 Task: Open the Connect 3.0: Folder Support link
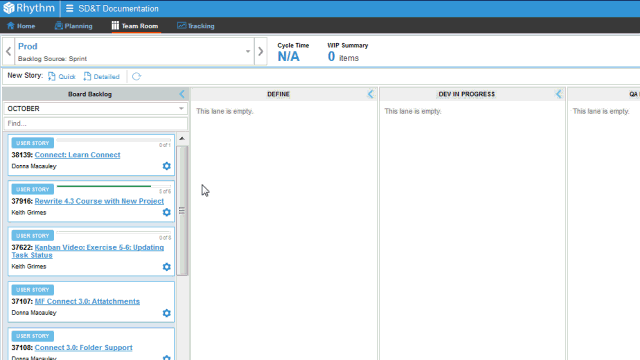point(84,347)
